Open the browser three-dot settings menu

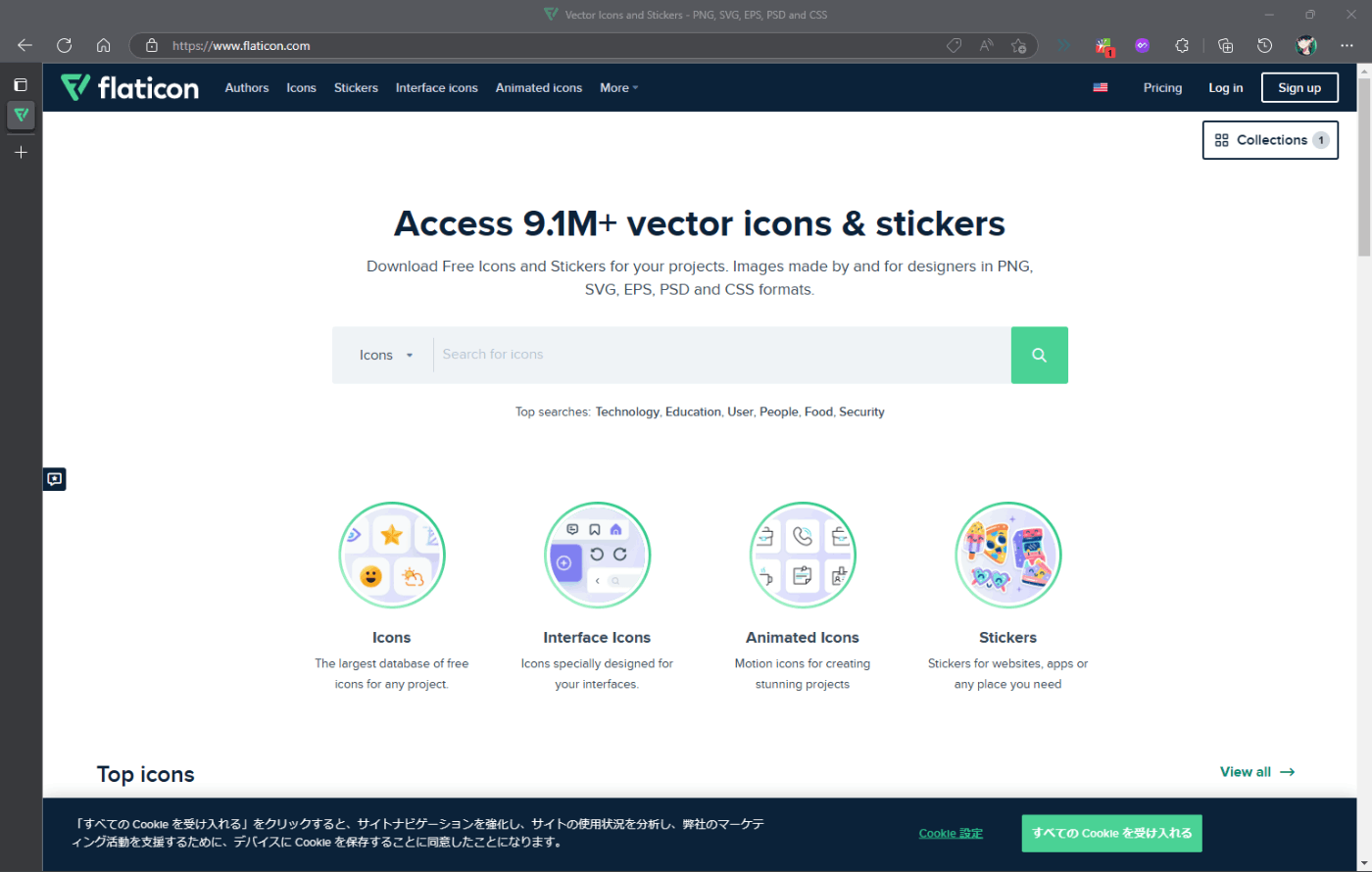tap(1347, 45)
